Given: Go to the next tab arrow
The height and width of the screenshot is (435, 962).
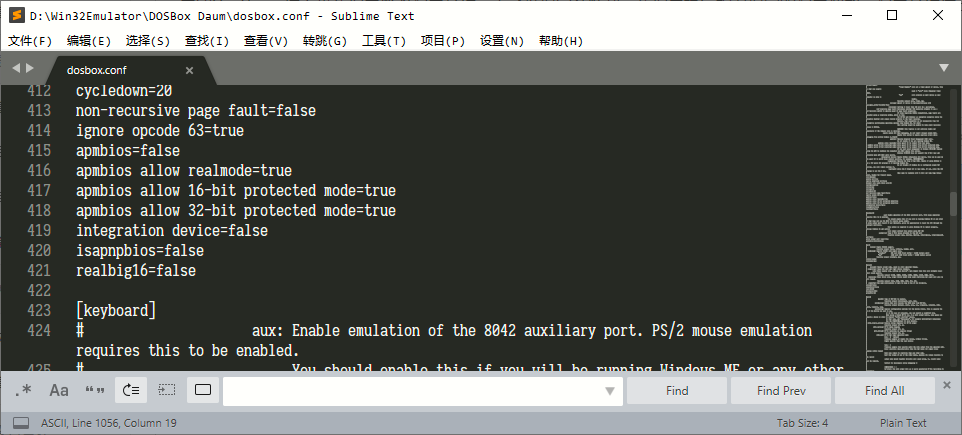Looking at the screenshot, I should pos(29,67).
